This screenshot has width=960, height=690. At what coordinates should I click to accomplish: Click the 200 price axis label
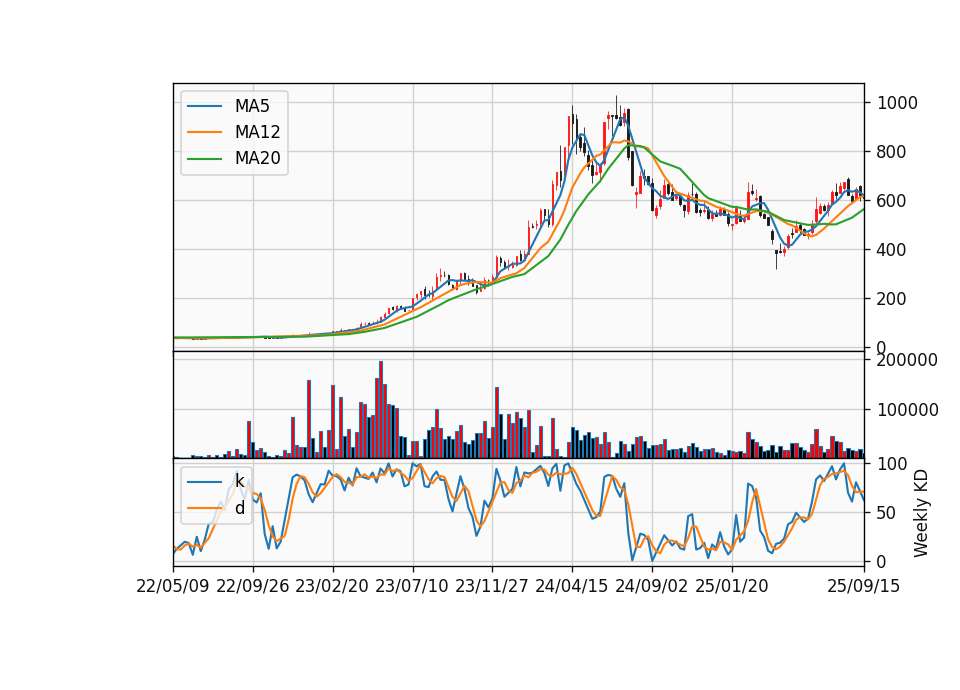892,299
